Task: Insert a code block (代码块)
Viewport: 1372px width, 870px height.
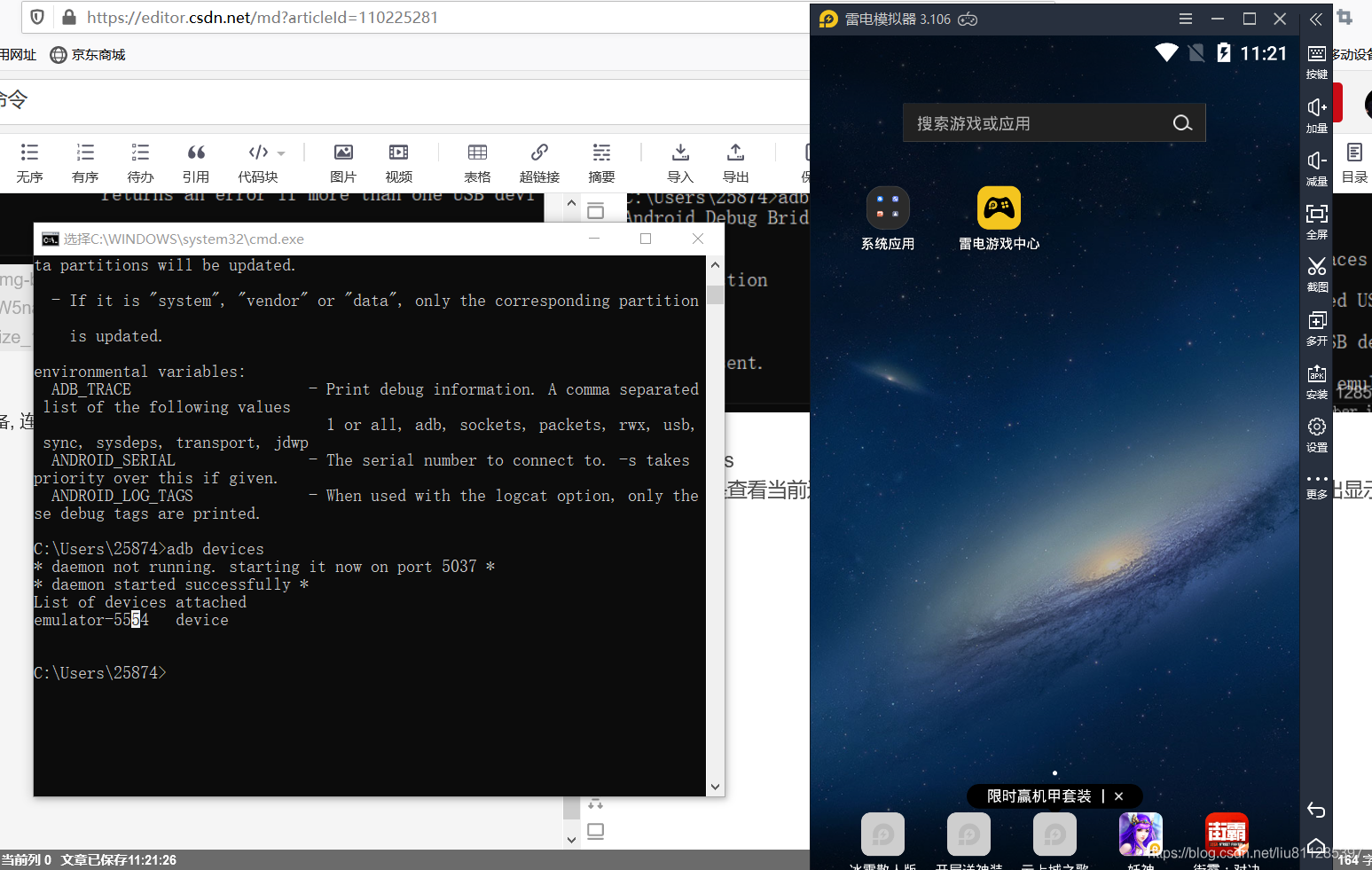Action: click(x=258, y=162)
